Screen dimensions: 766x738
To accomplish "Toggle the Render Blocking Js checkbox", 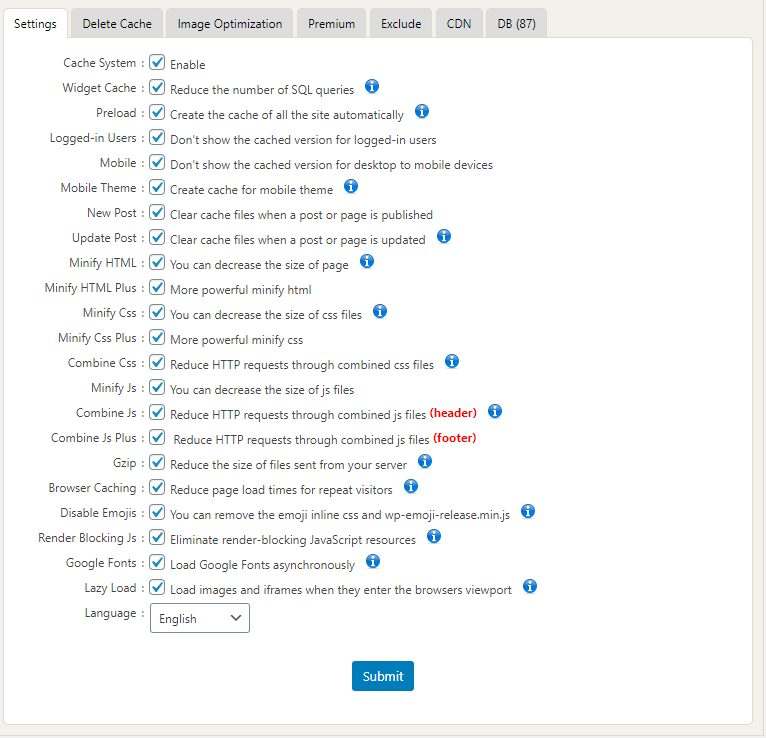I will (158, 538).
